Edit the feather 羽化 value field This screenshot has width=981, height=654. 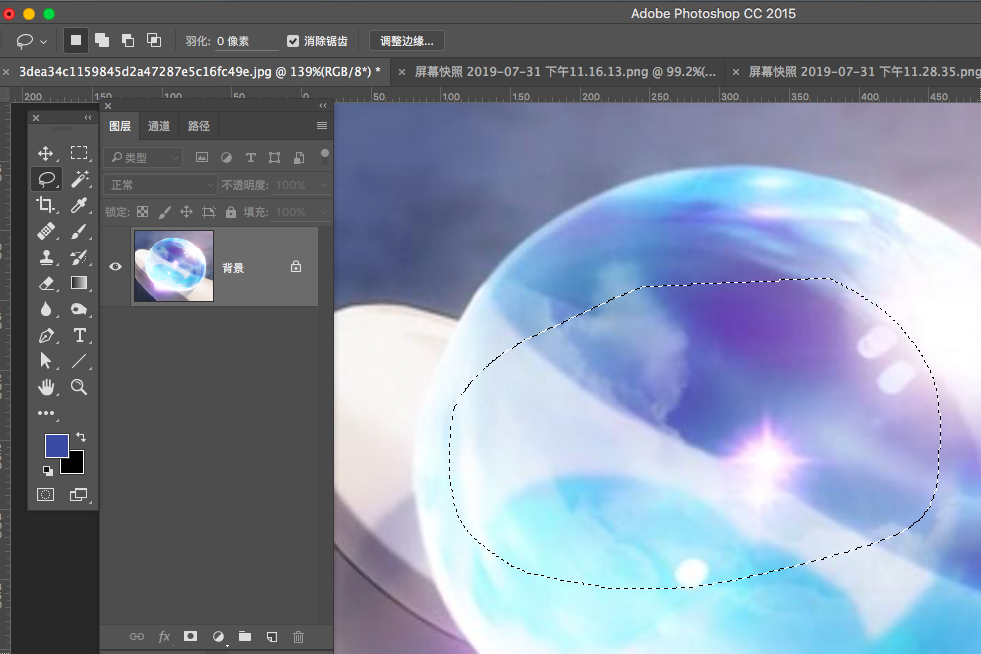click(x=247, y=41)
